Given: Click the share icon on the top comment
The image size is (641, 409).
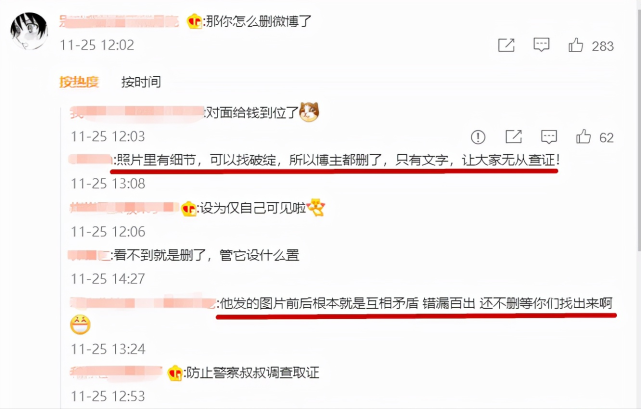Looking at the screenshot, I should [506, 45].
